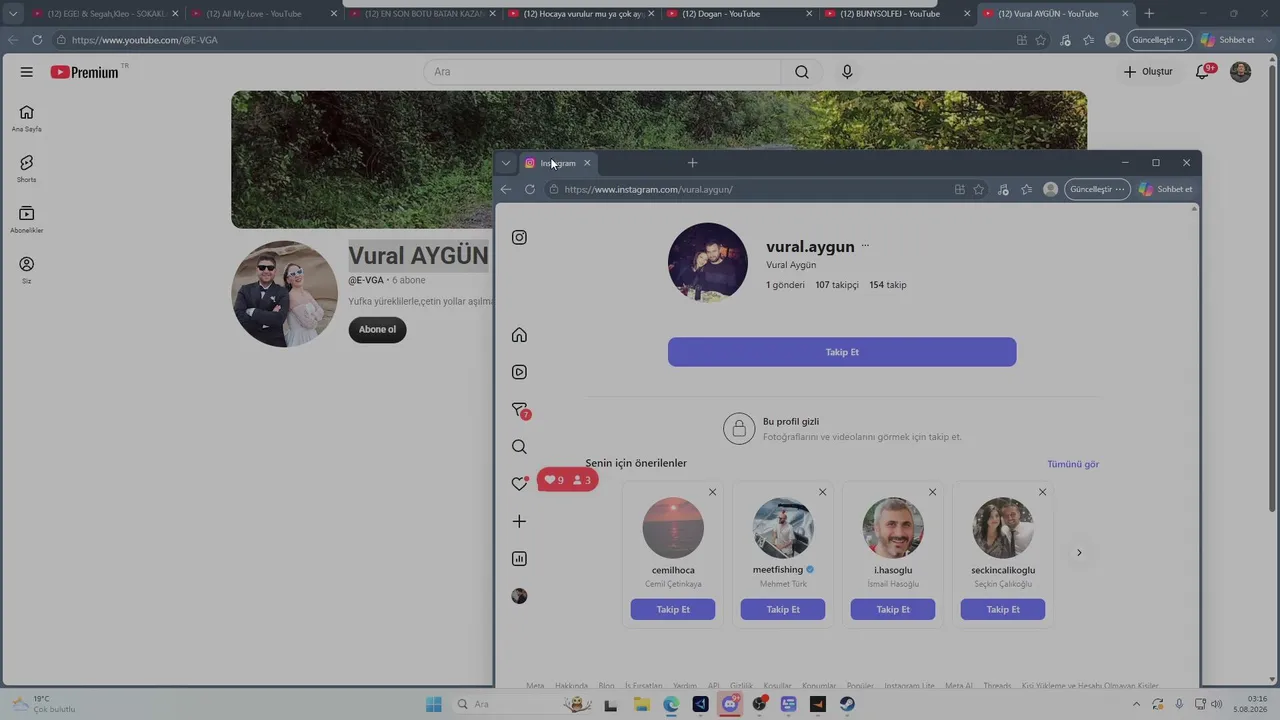Open tab list dropdown in Instagram window

click(506, 163)
